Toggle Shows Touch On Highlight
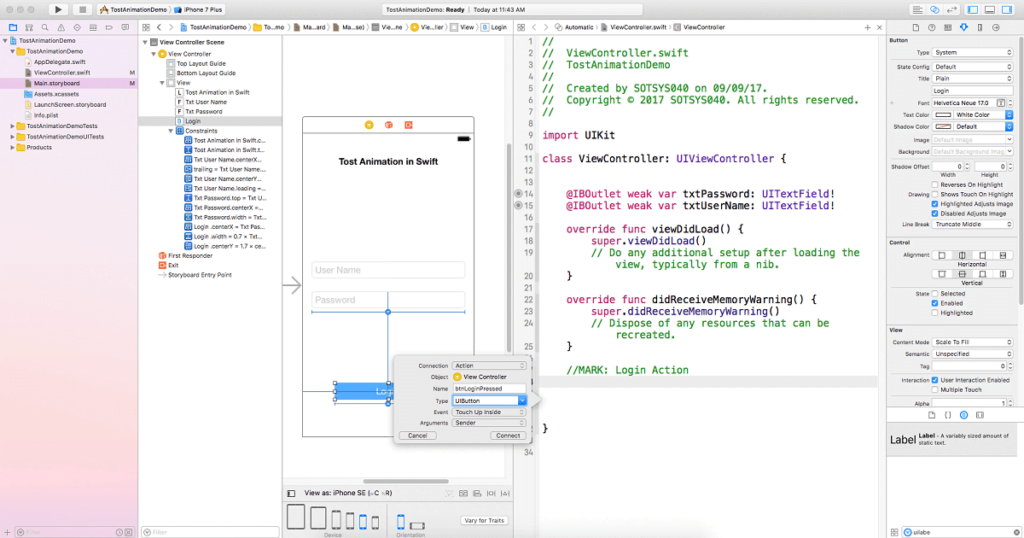 coord(935,194)
